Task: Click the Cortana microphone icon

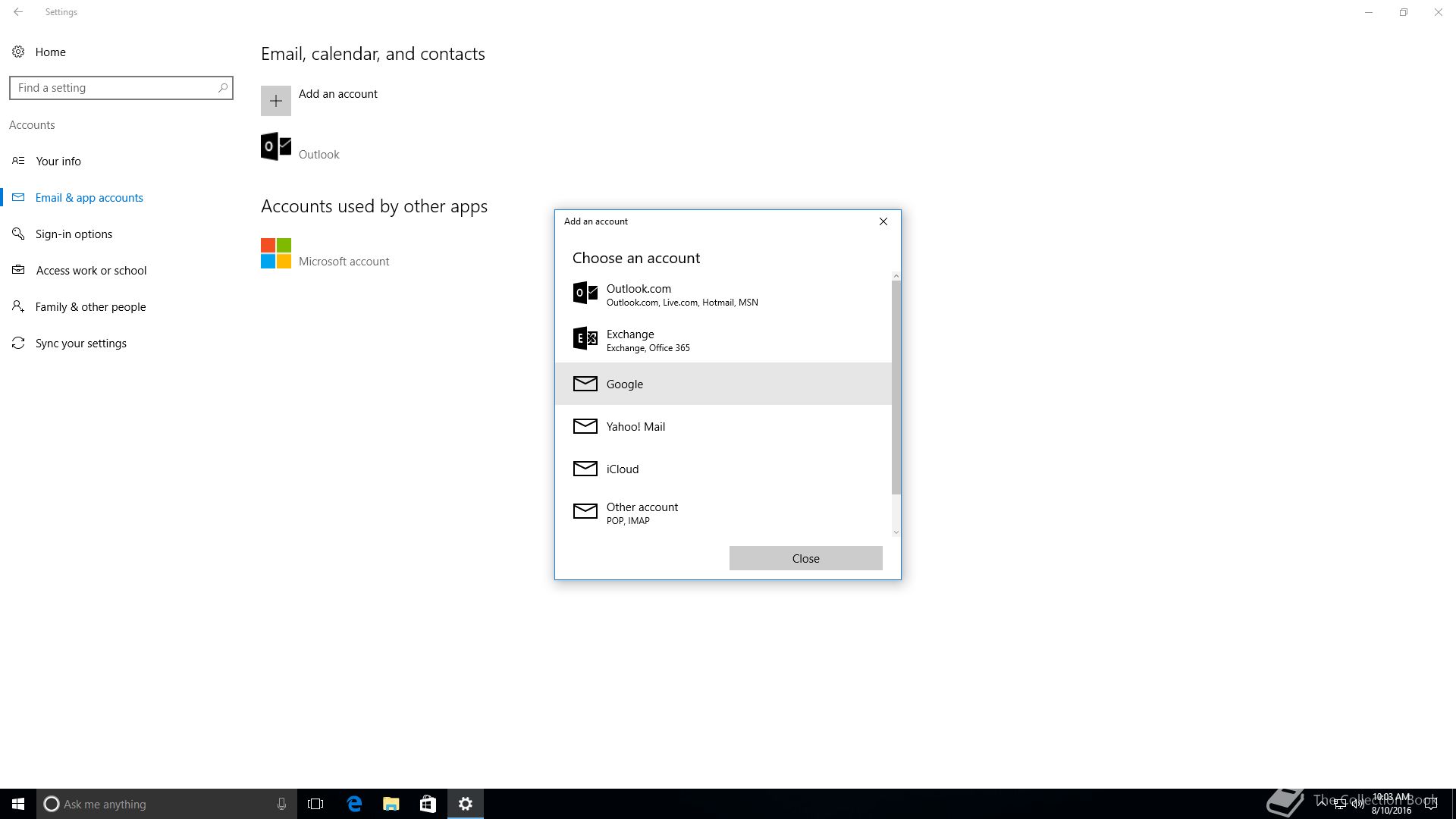Action: (281, 804)
